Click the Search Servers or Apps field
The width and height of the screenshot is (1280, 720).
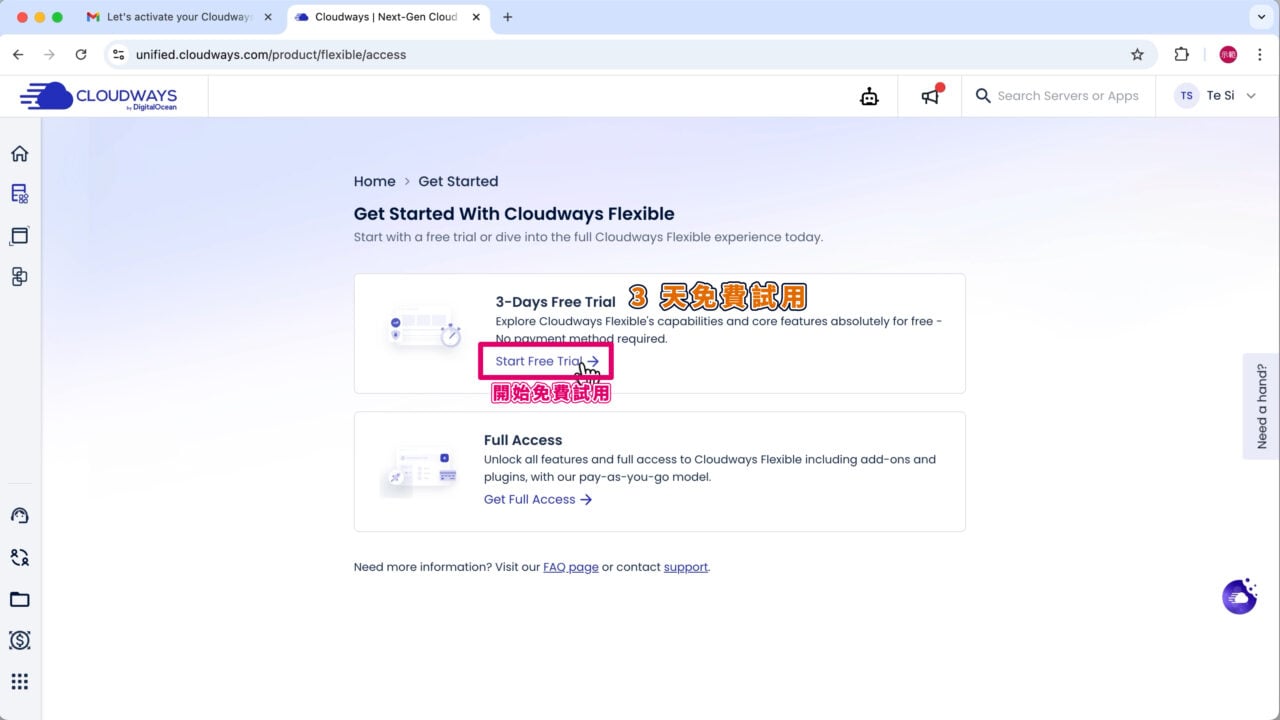click(x=1067, y=96)
